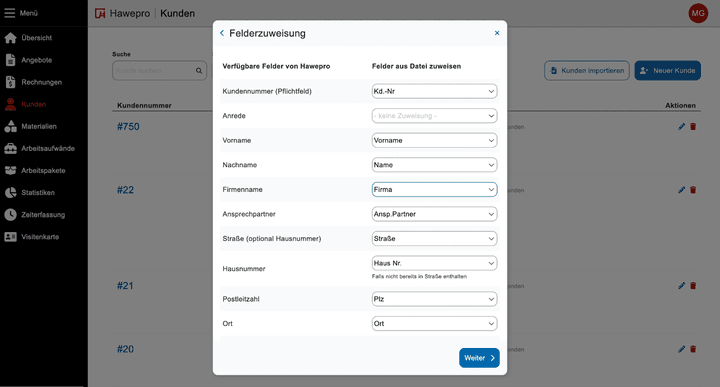Click the Materialien shapes icon
Screen dimensions: 720x387
pos(11,126)
